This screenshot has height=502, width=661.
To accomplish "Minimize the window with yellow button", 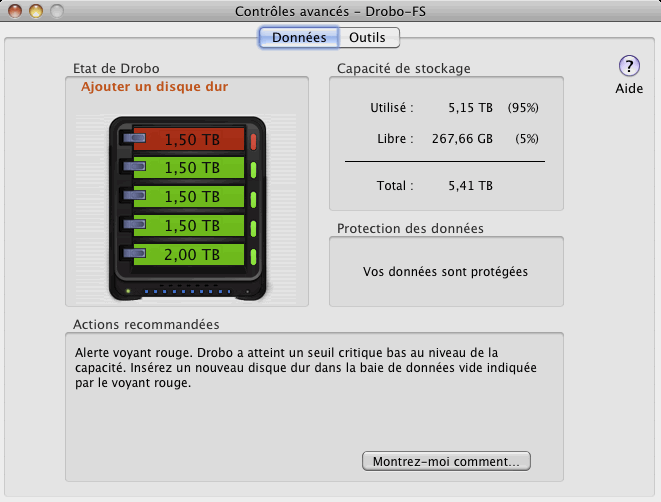I will coord(36,11).
